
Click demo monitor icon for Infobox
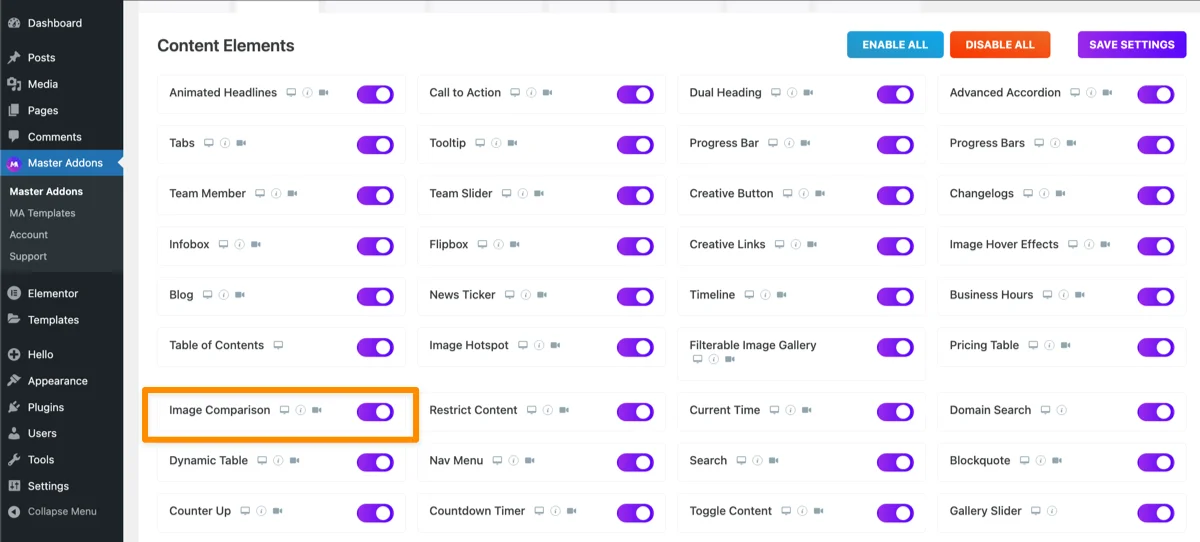[x=224, y=245]
